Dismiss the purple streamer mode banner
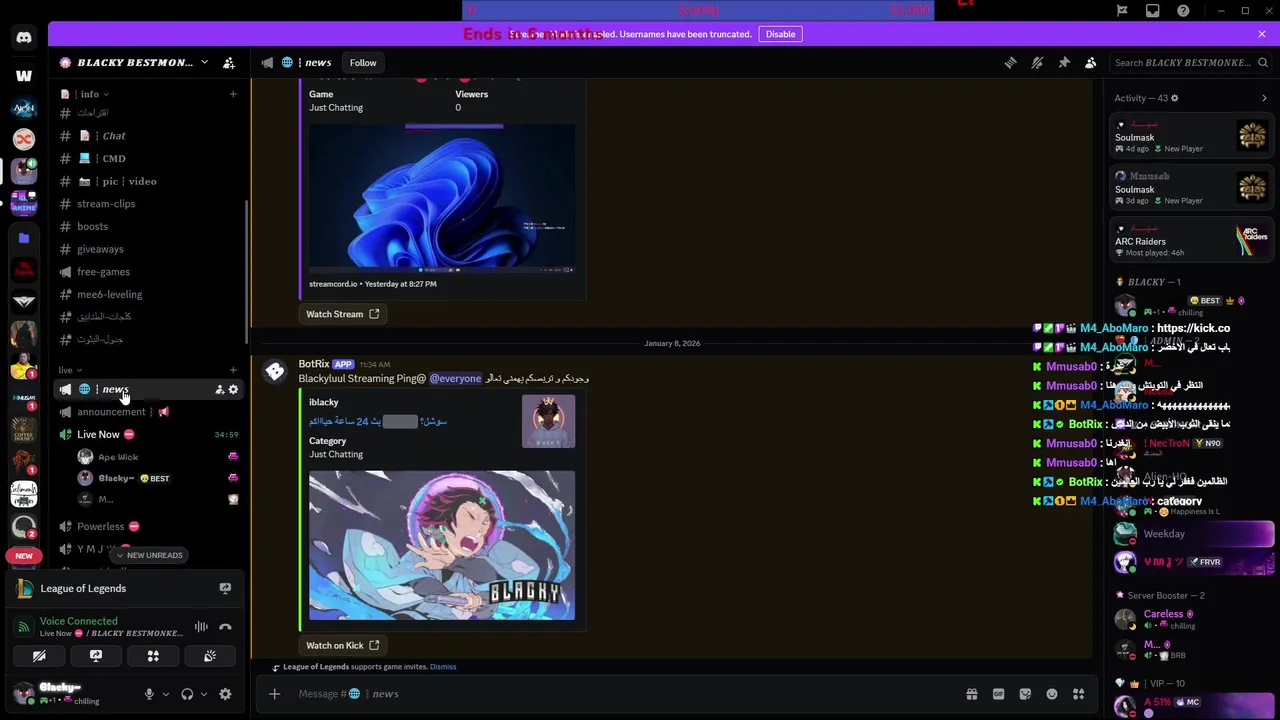The height and width of the screenshot is (720, 1280). (x=1262, y=34)
